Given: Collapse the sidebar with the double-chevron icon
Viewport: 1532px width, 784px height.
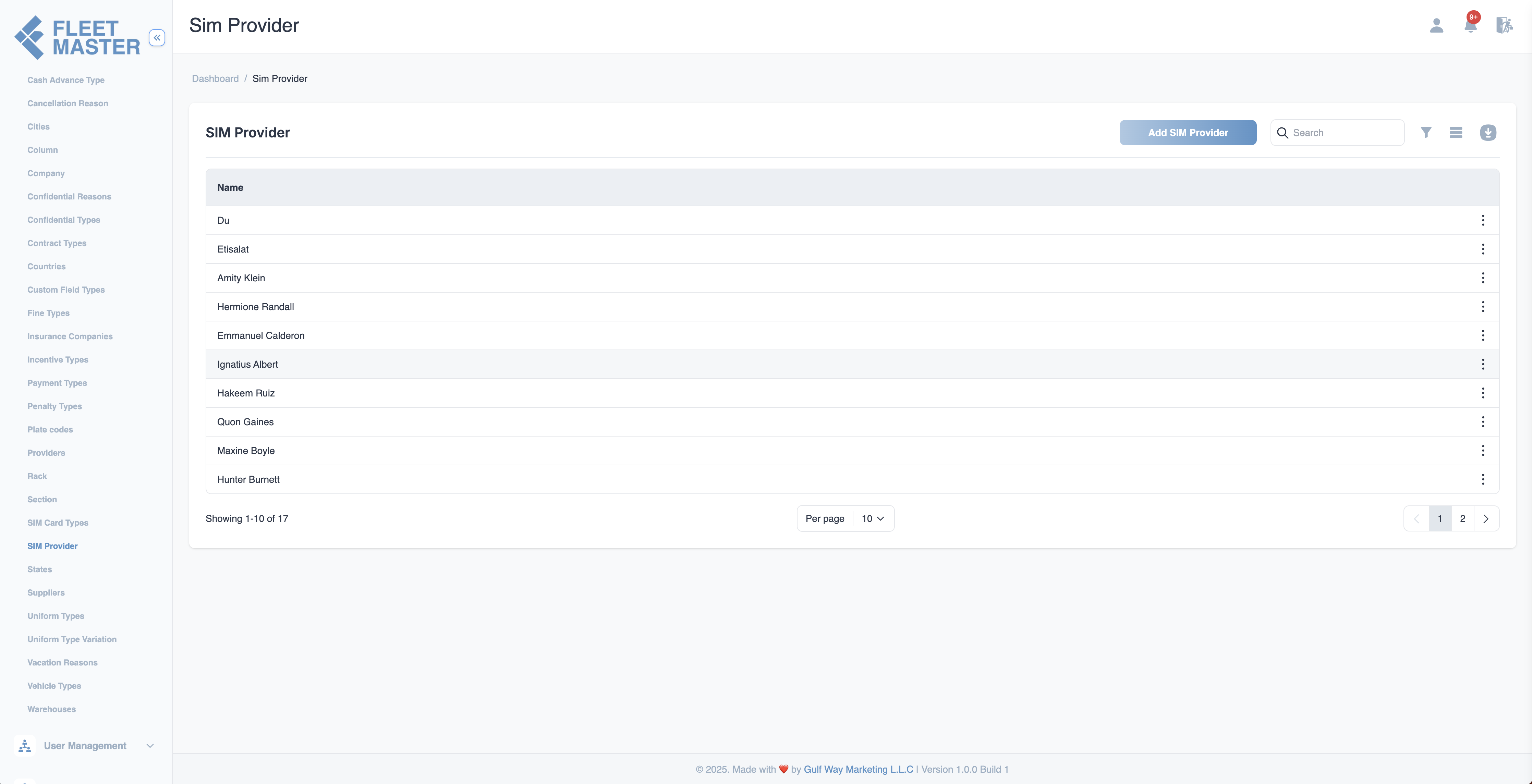Looking at the screenshot, I should tap(157, 37).
